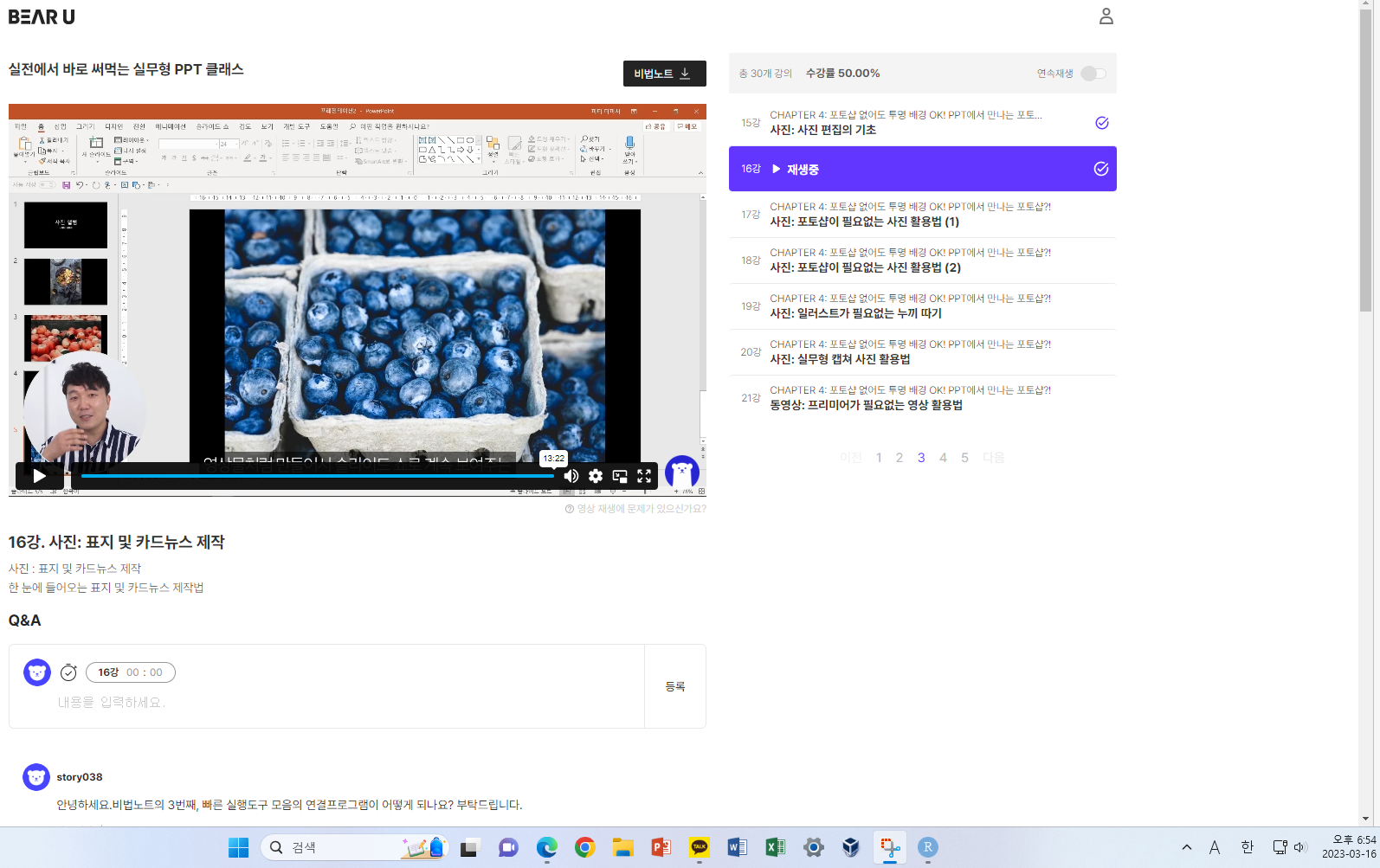Image resolution: width=1380 pixels, height=868 pixels.
Task: Seek using the video progress bar
Action: click(x=318, y=476)
